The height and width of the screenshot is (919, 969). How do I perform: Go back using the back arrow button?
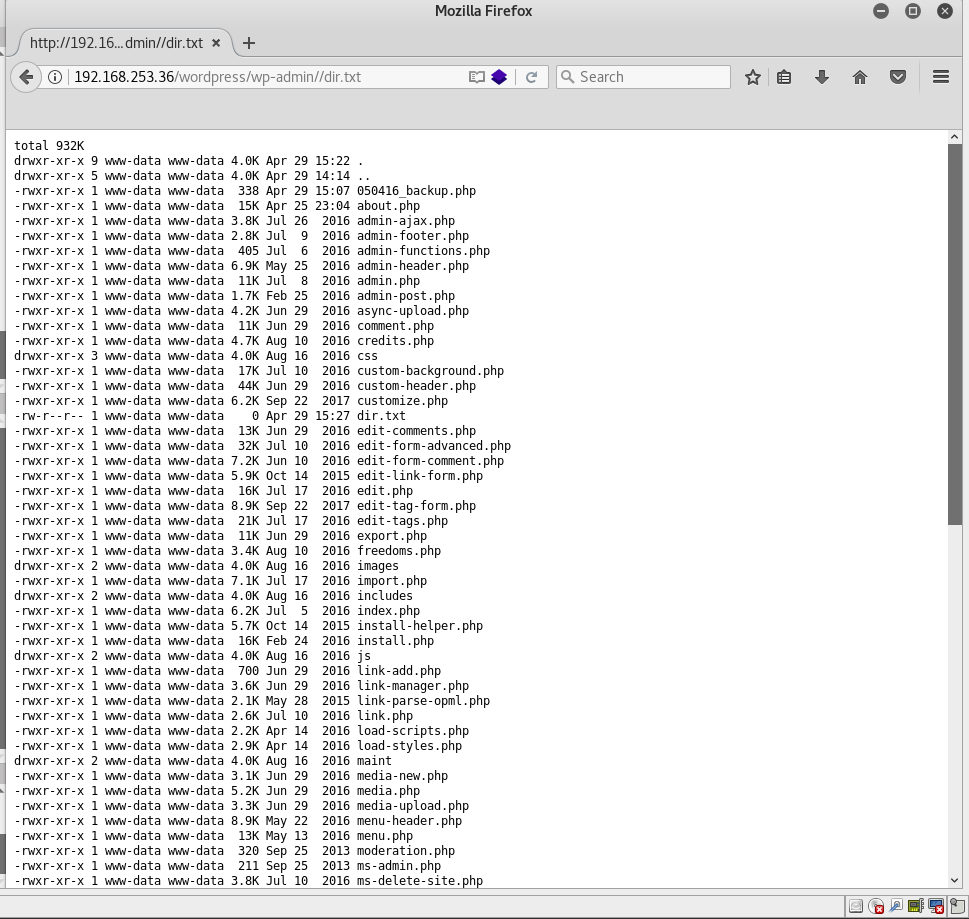pos(26,77)
